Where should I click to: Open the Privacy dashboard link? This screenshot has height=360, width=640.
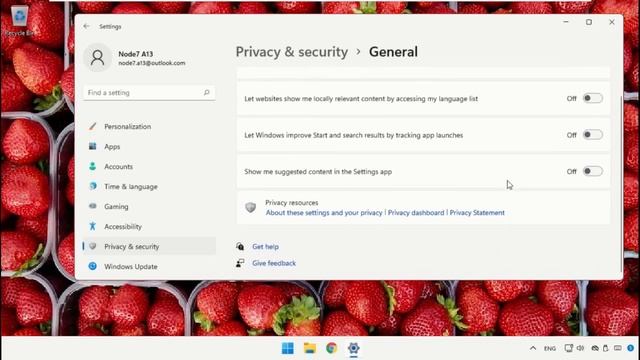(x=416, y=213)
